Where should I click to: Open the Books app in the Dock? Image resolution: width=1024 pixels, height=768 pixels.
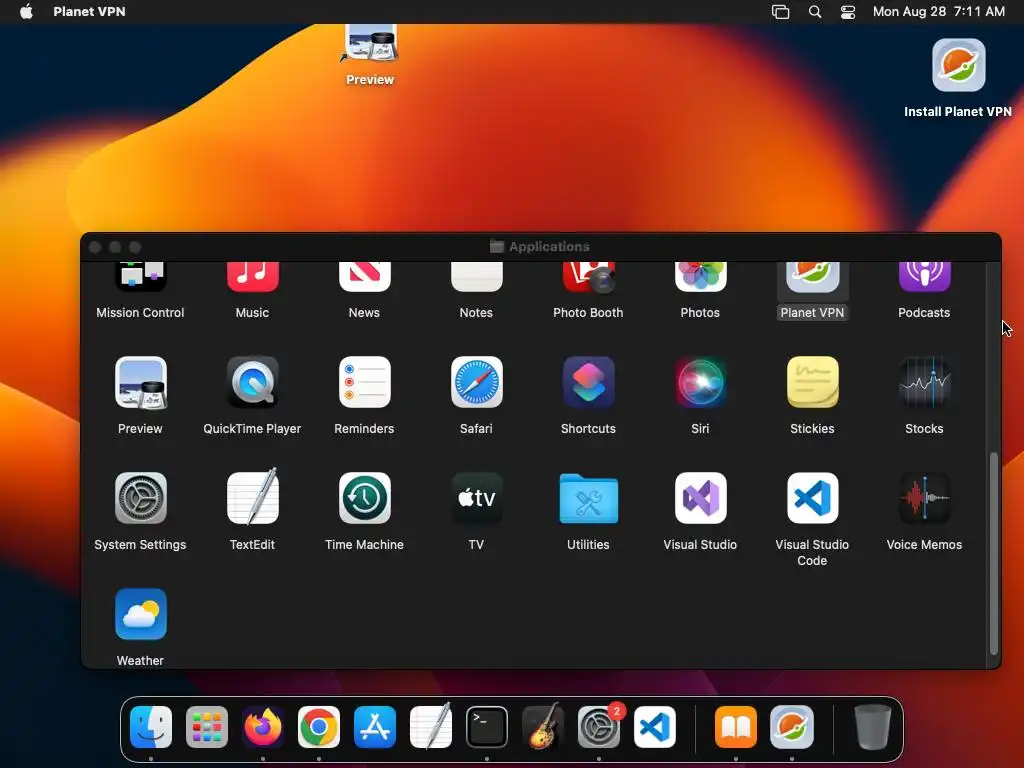point(736,727)
